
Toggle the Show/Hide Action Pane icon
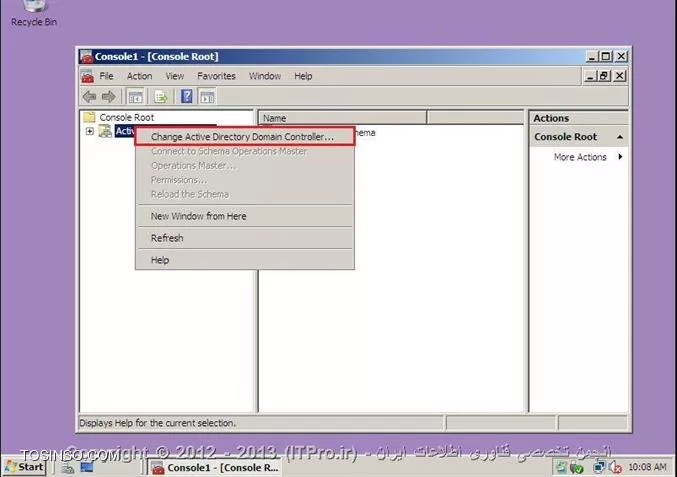tap(207, 97)
